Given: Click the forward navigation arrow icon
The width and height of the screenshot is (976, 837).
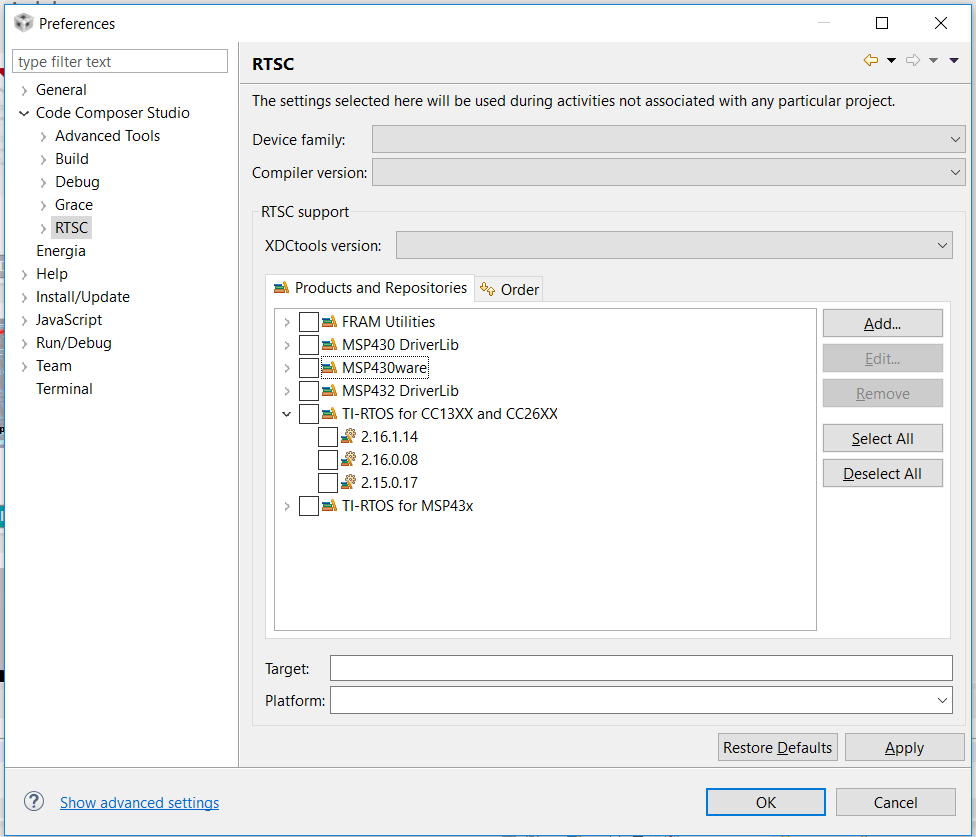Looking at the screenshot, I should tap(913, 60).
